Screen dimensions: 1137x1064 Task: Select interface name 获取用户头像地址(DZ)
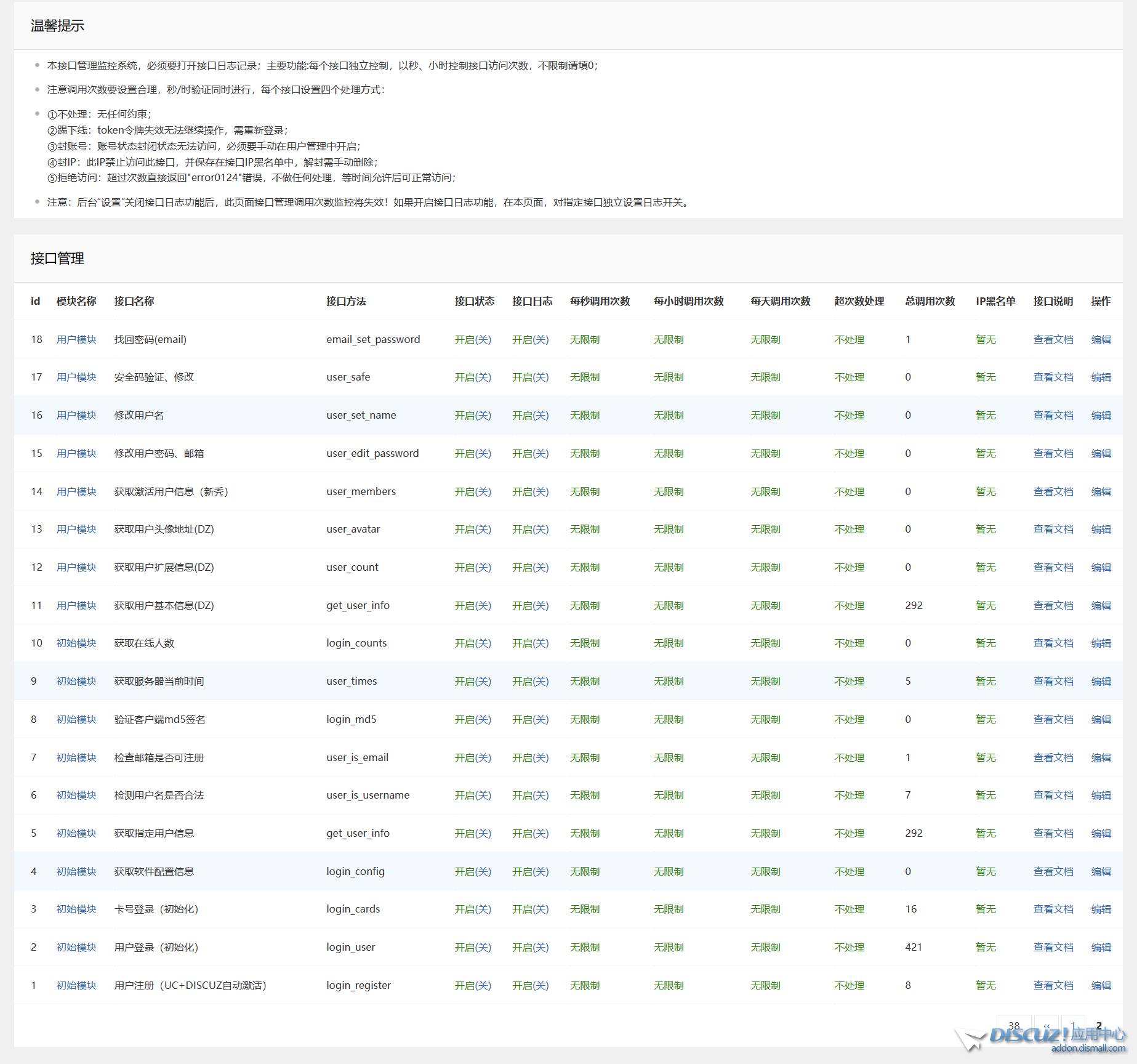click(164, 529)
